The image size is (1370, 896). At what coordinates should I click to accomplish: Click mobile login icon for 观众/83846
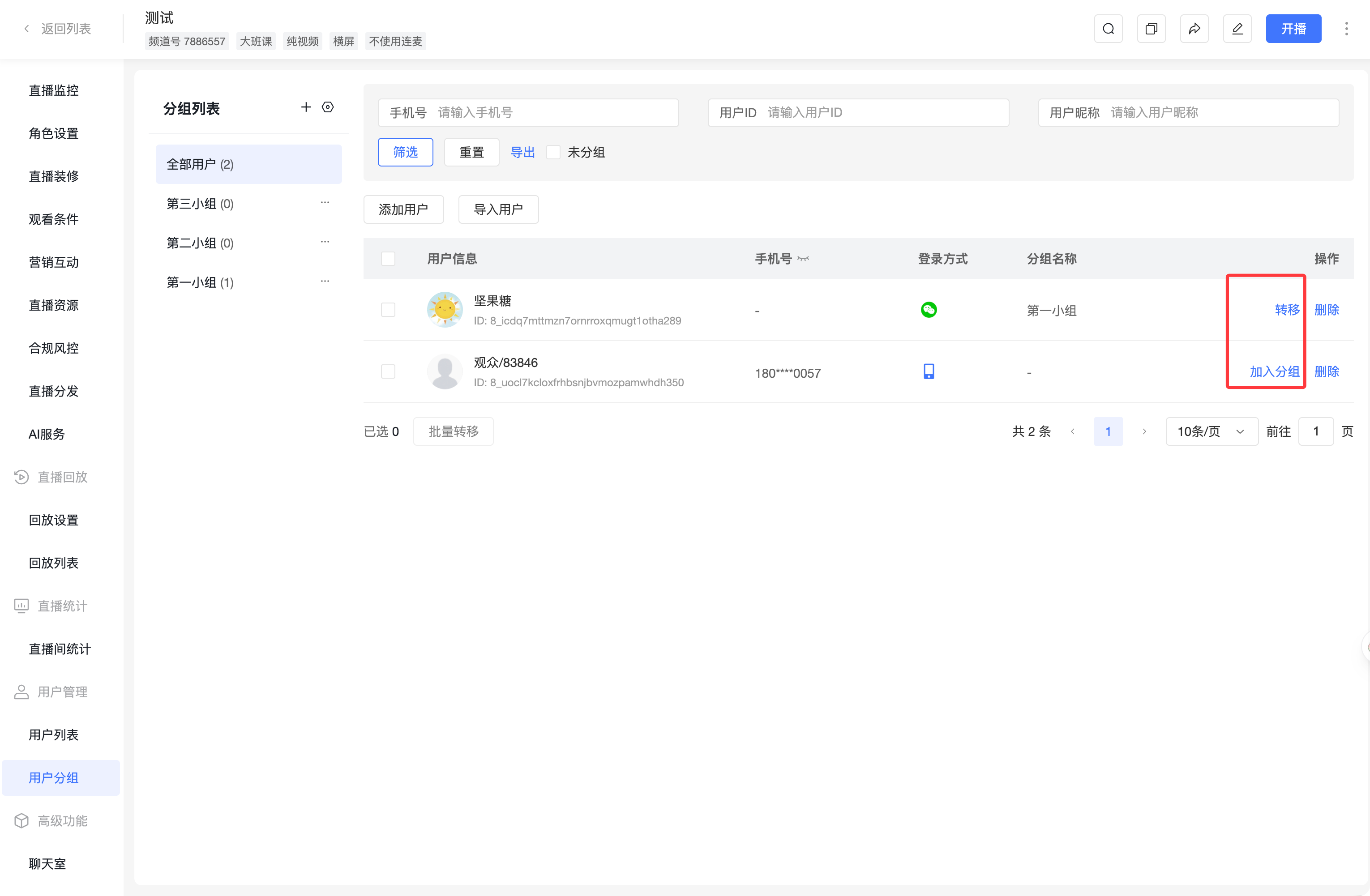coord(929,371)
